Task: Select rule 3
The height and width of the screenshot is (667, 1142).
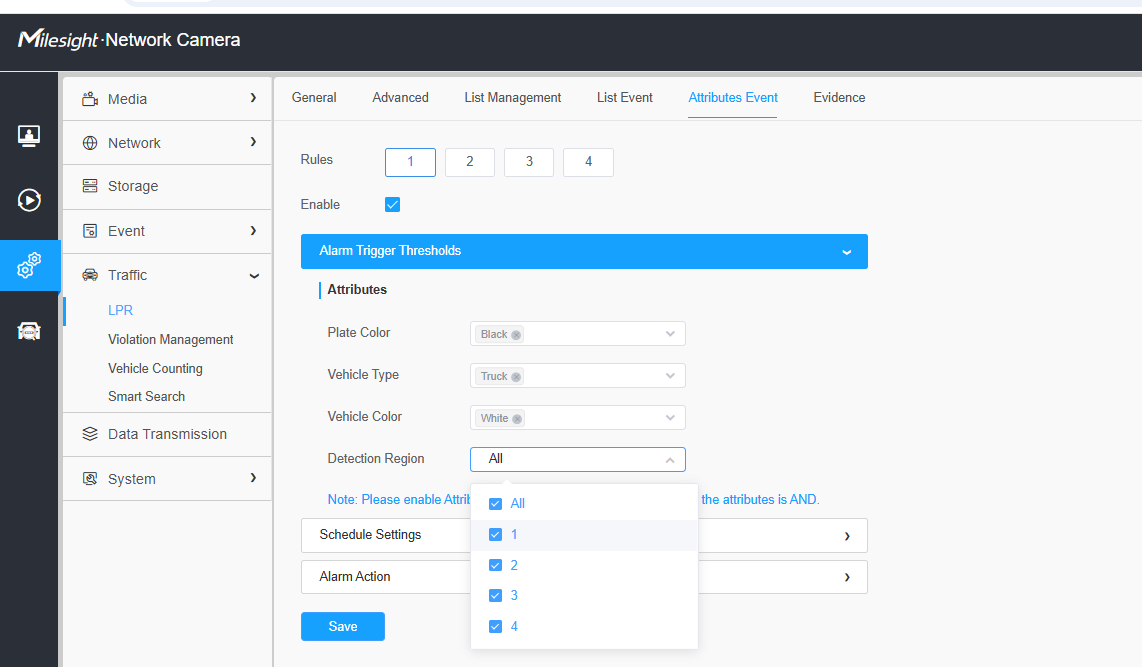Action: [x=529, y=162]
